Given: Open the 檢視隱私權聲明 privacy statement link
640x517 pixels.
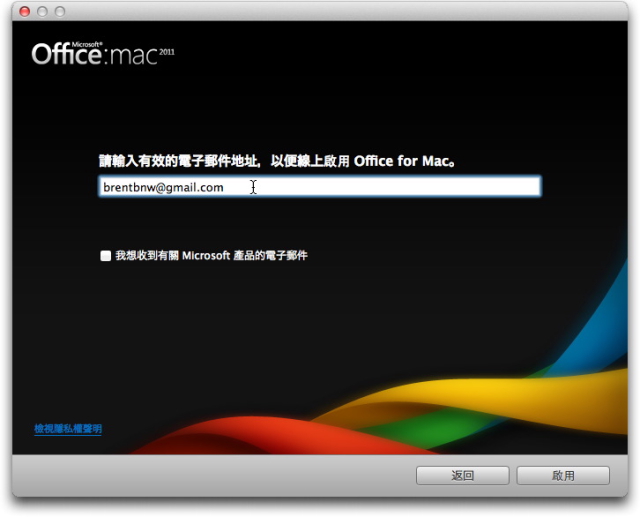Looking at the screenshot, I should pyautogui.click(x=68, y=428).
